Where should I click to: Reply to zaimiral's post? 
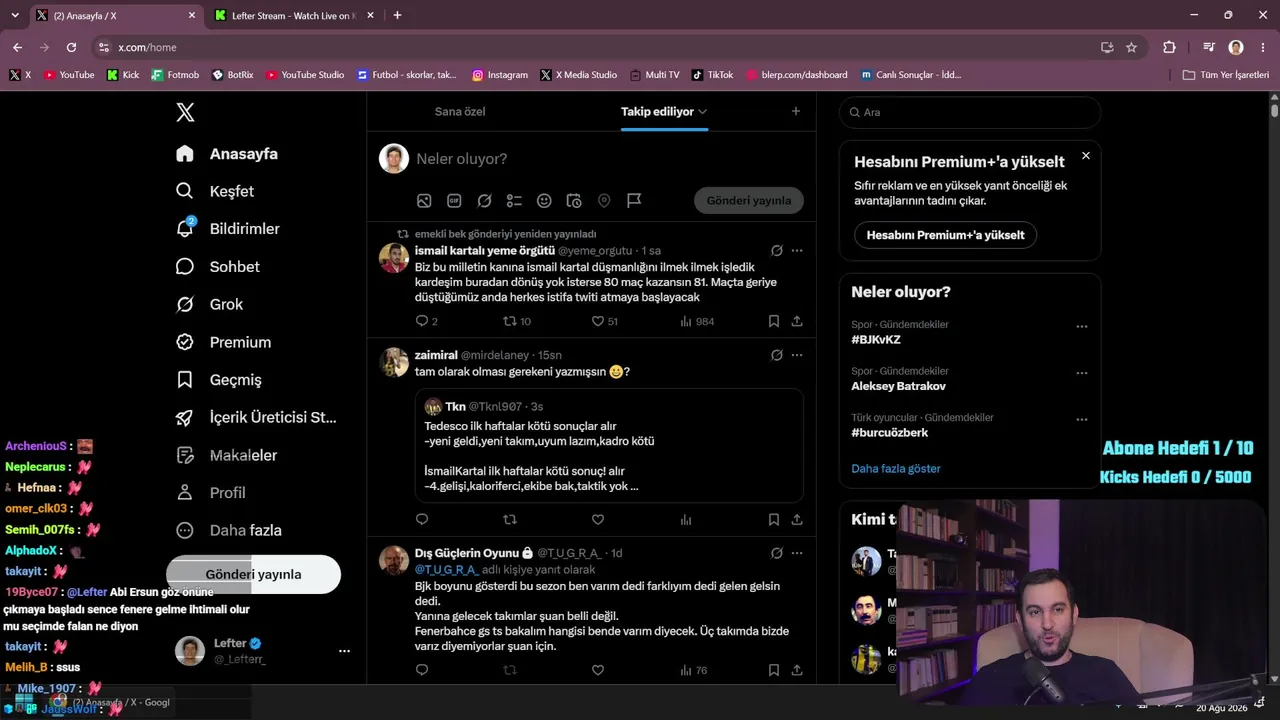(422, 520)
